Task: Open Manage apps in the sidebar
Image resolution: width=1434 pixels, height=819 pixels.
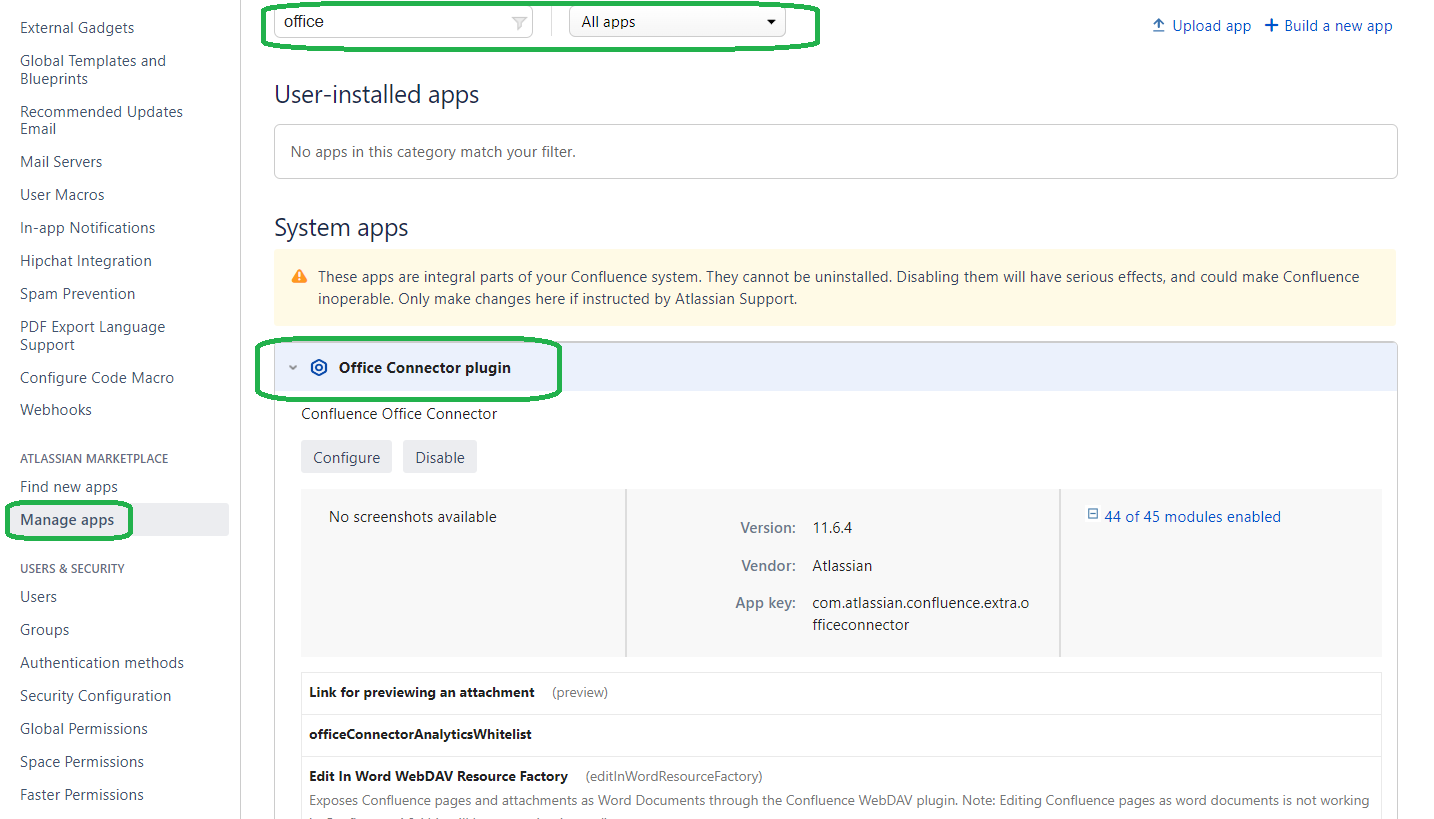Action: point(67,520)
